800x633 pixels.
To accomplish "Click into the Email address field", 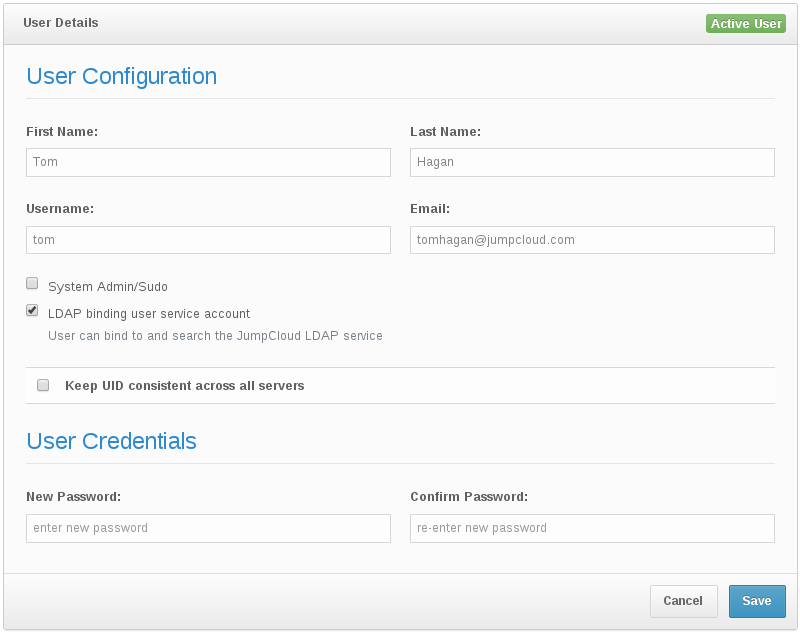I will (592, 240).
